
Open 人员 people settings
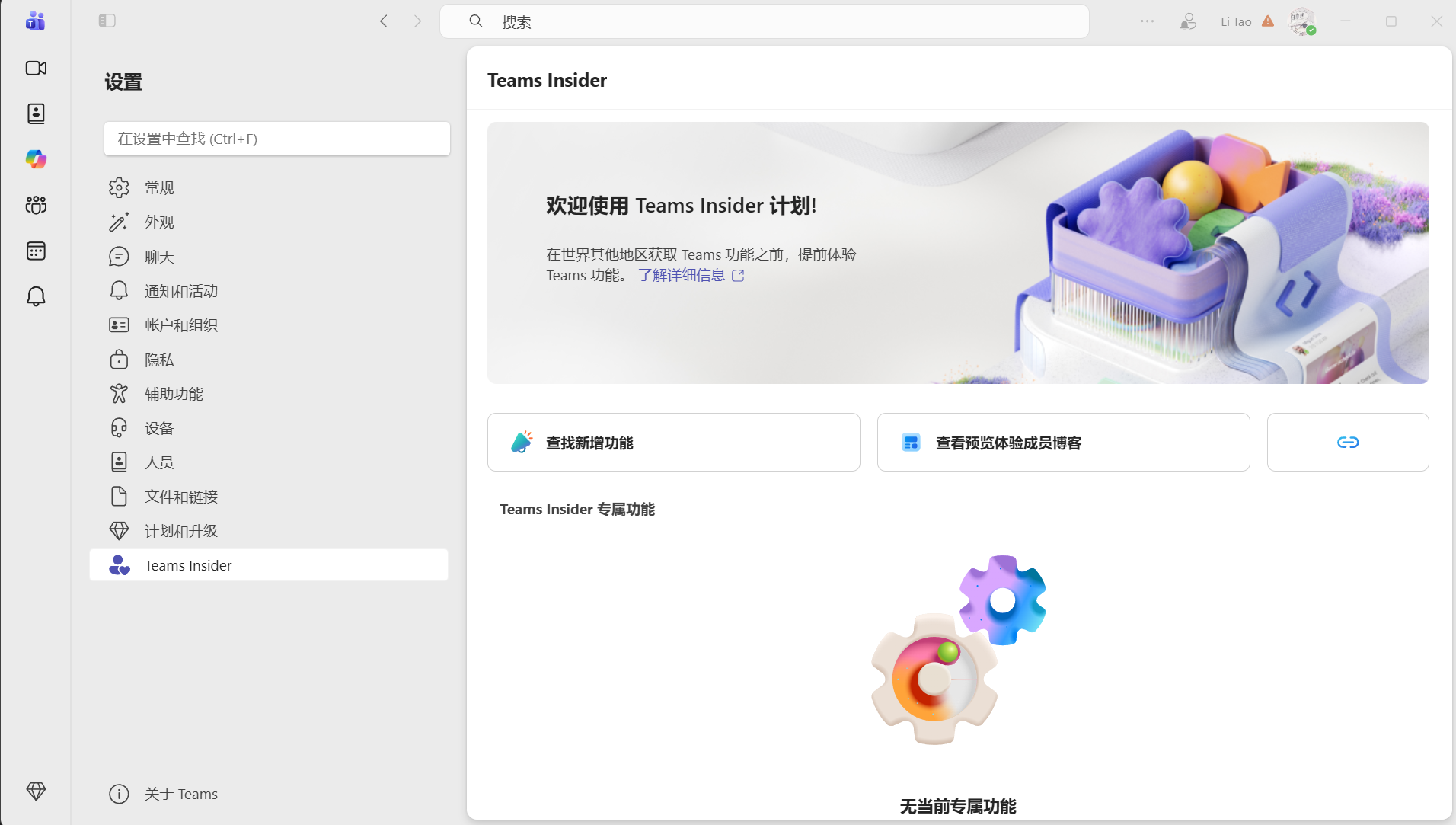[269, 462]
